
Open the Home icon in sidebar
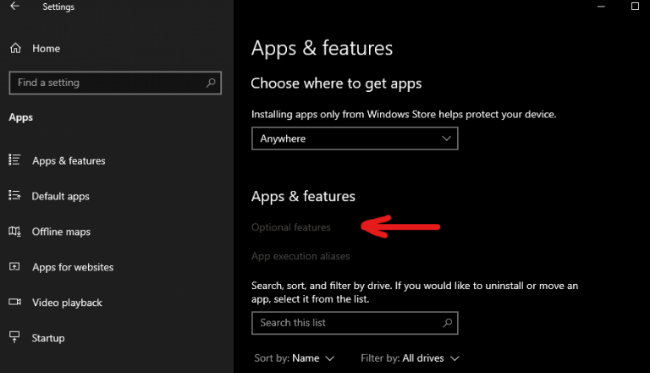(15, 48)
